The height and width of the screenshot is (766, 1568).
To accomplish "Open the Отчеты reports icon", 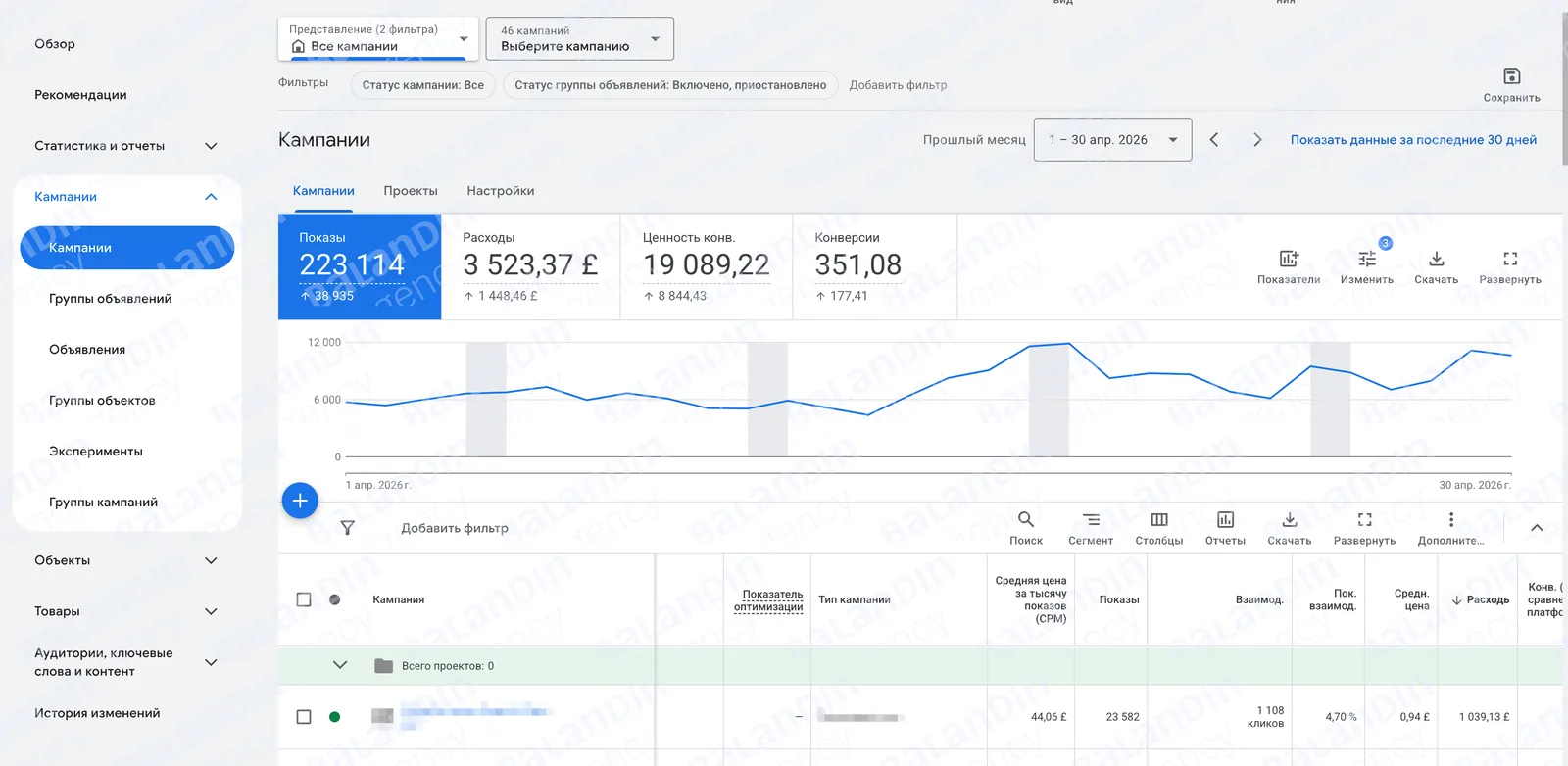I will coord(1225,519).
